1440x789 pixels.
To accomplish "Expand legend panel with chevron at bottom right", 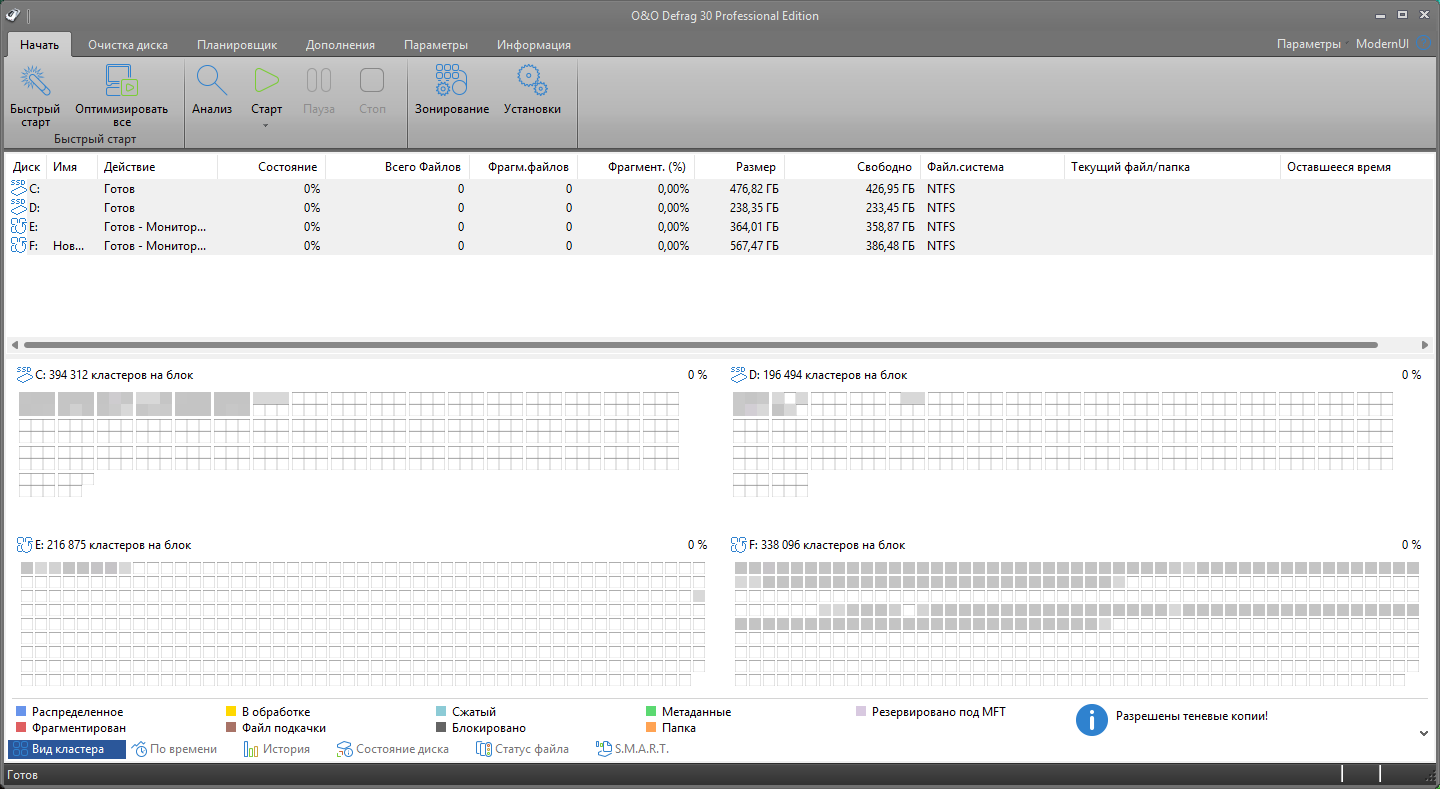I will pos(1424,733).
